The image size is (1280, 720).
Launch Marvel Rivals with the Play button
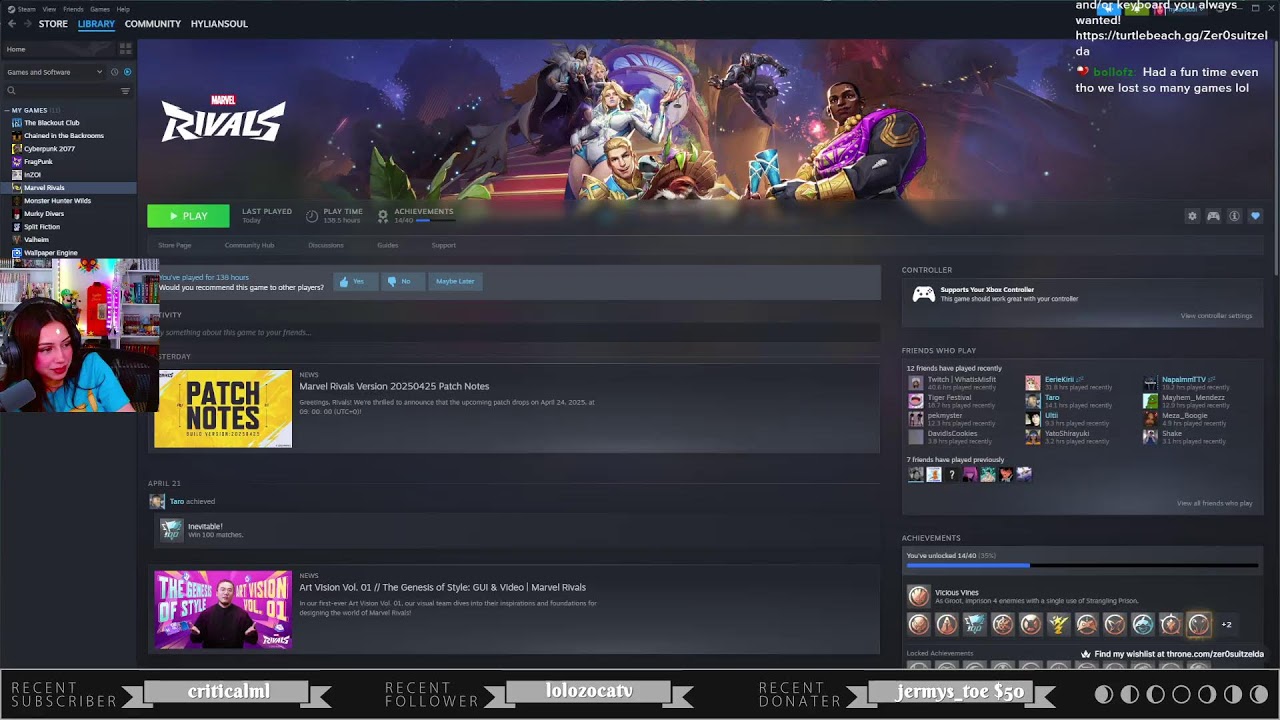click(x=188, y=216)
